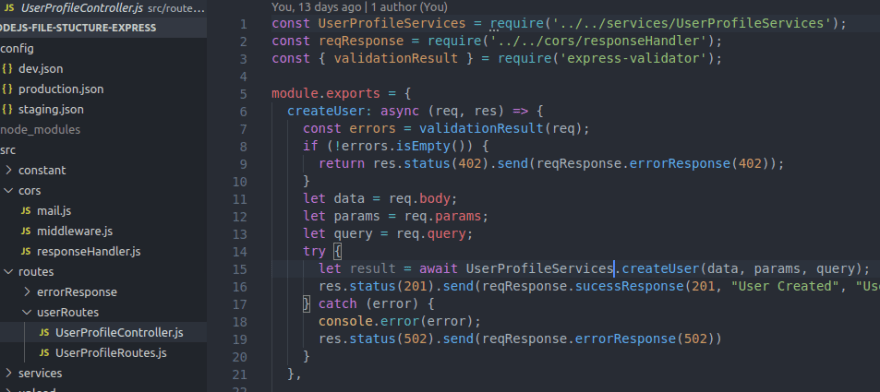Click 'console.error(error)' on line 18
Viewport: 880px width, 392px height.
[x=396, y=321]
